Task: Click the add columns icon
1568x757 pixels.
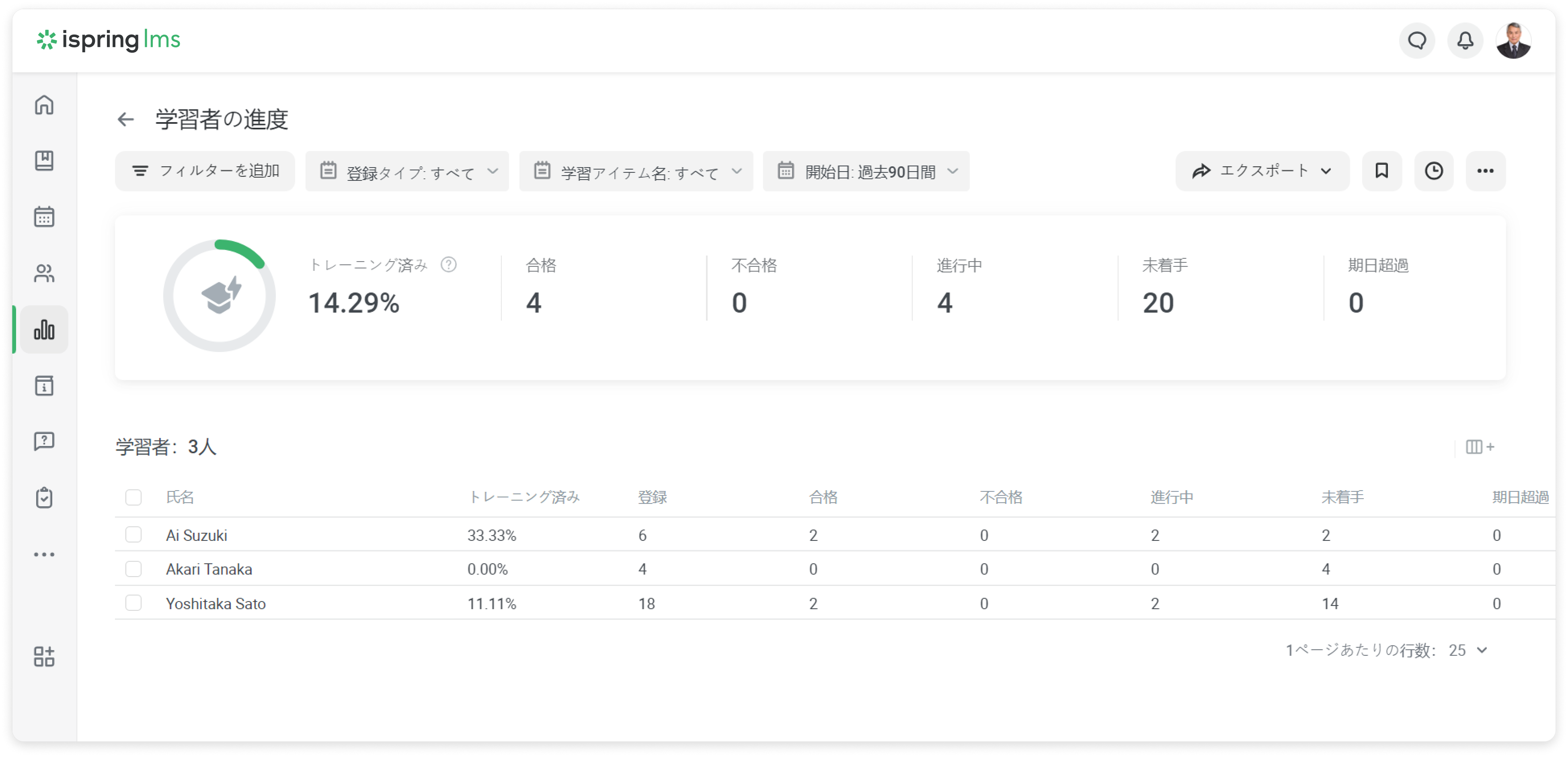Action: tap(1480, 447)
